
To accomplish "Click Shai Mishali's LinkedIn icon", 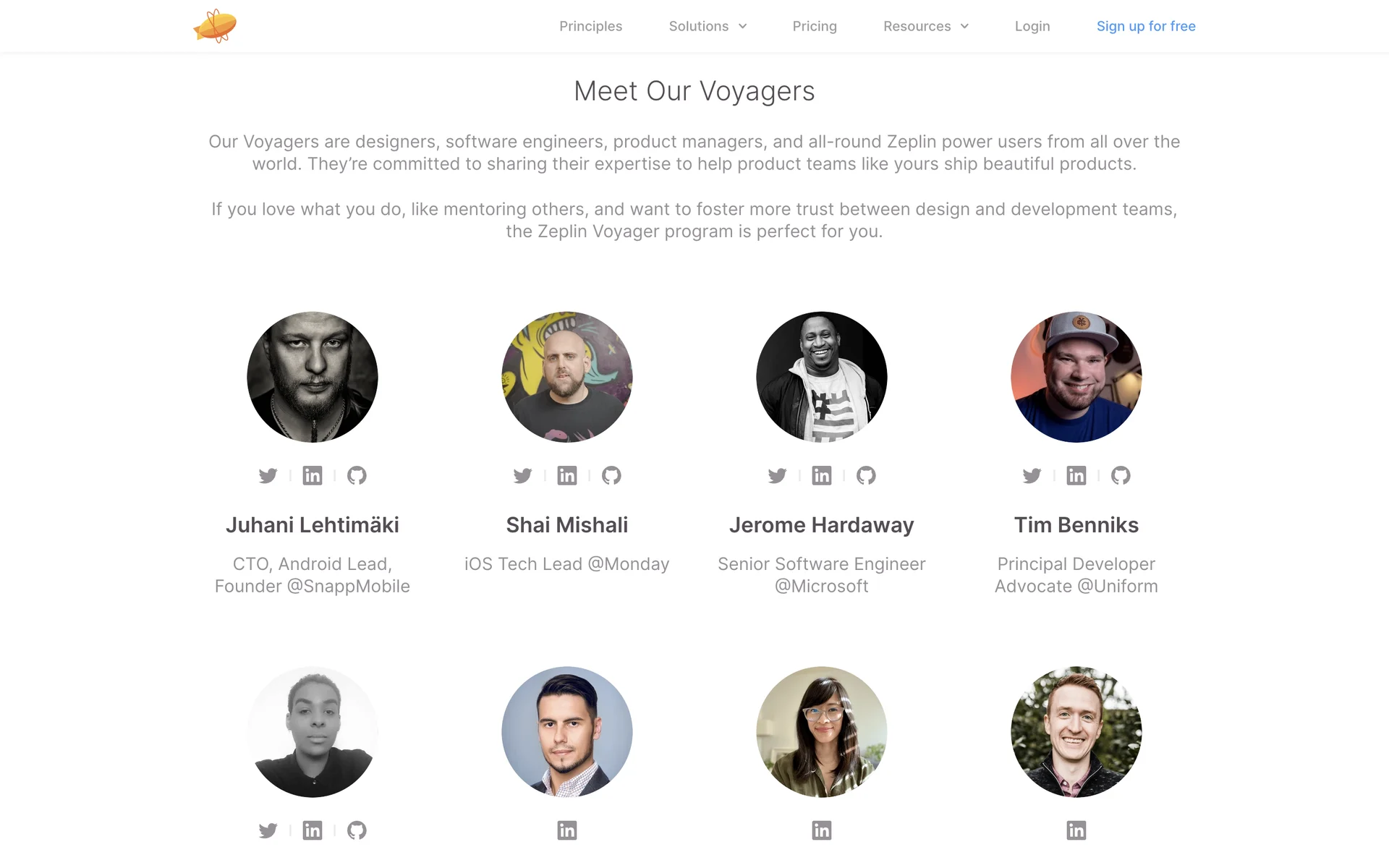I will click(567, 475).
